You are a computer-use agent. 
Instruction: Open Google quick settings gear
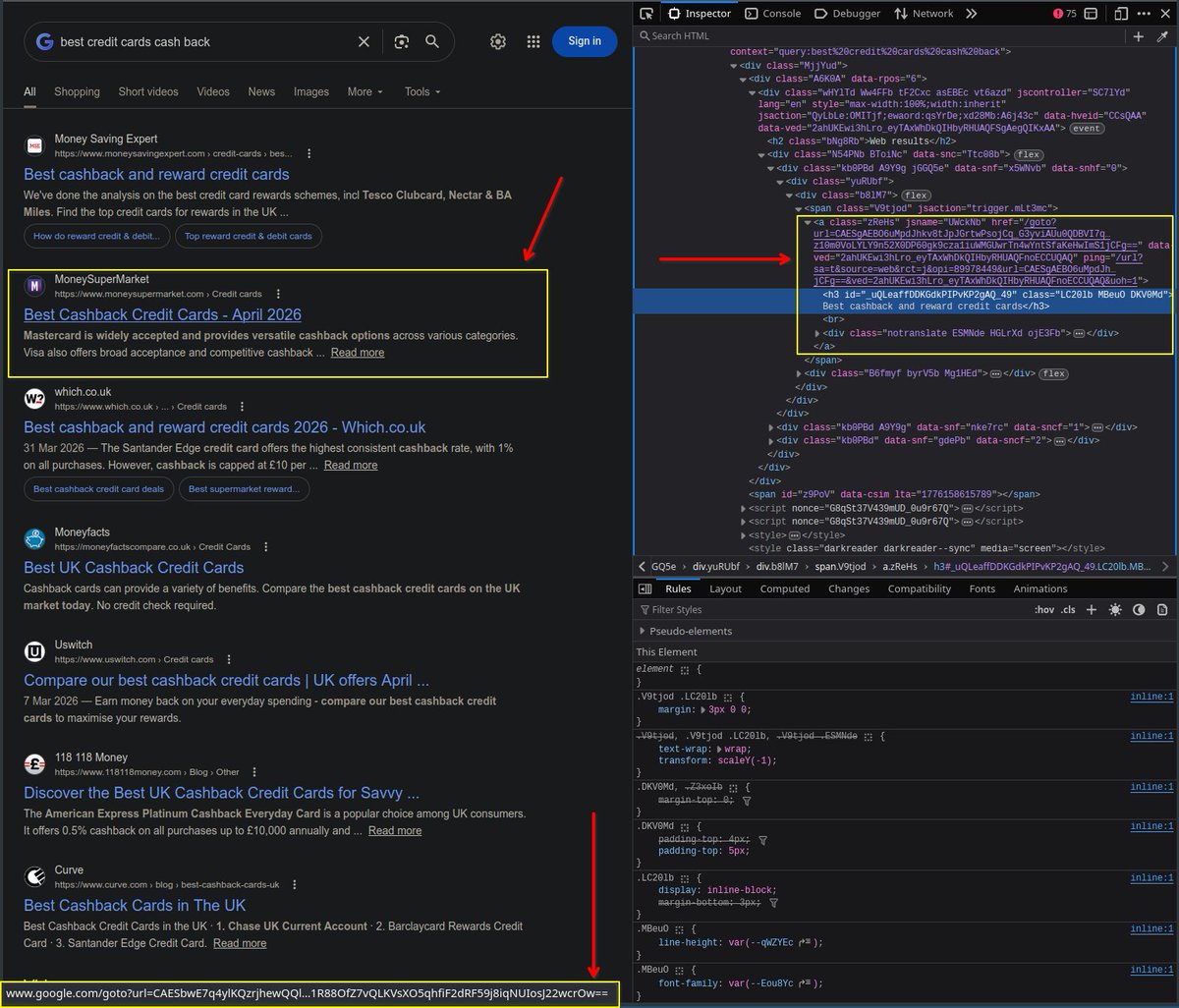[498, 41]
